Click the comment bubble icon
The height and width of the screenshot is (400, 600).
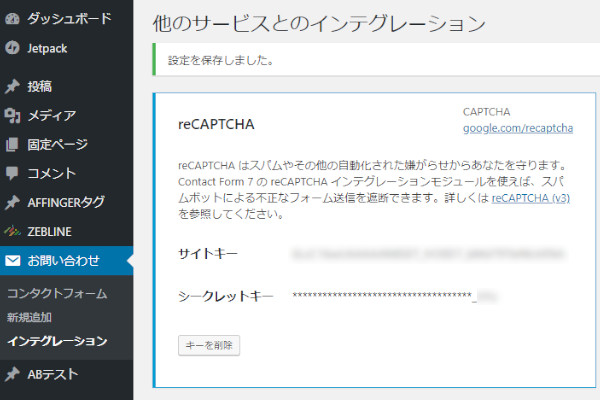(x=12, y=173)
